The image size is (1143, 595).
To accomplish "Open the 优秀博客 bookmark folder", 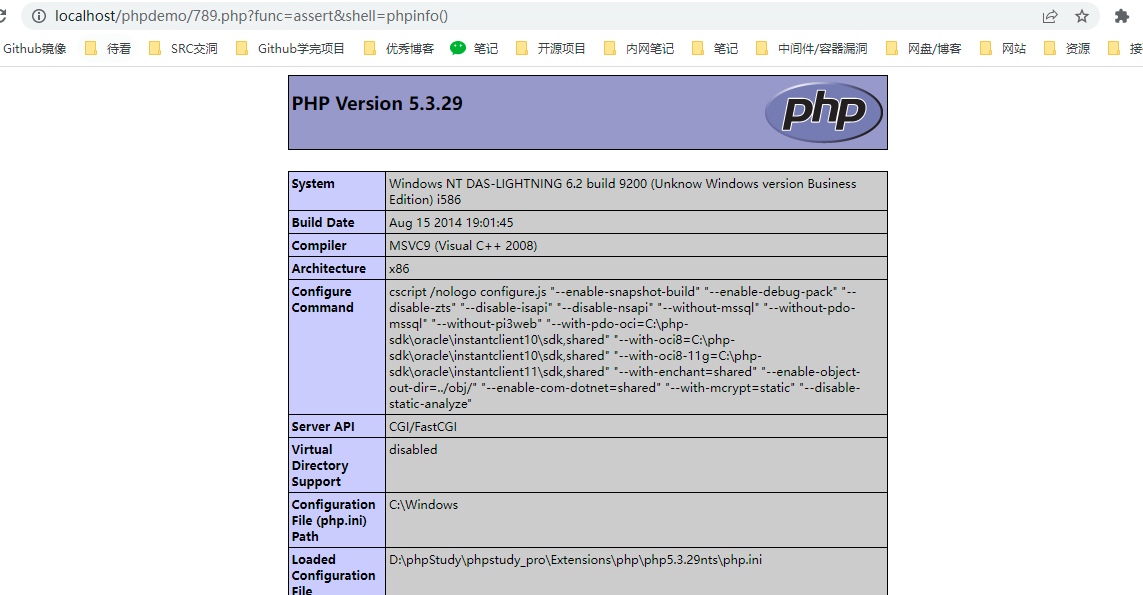I will point(399,49).
